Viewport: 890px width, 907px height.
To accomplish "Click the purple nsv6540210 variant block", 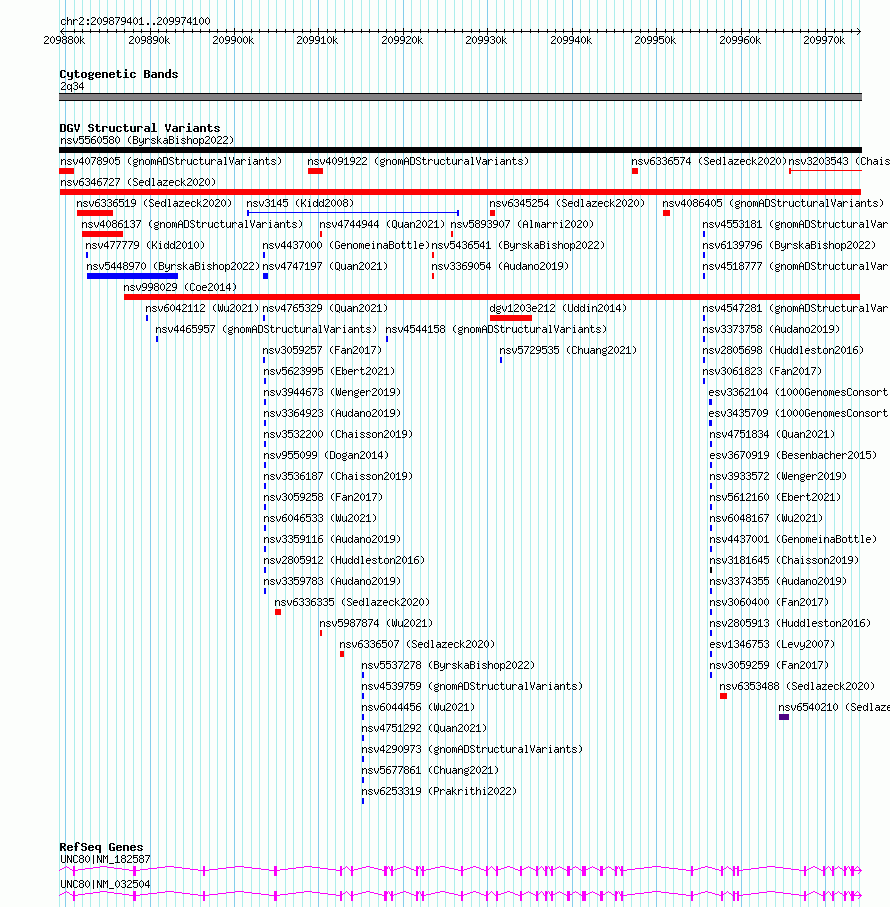I will [784, 717].
